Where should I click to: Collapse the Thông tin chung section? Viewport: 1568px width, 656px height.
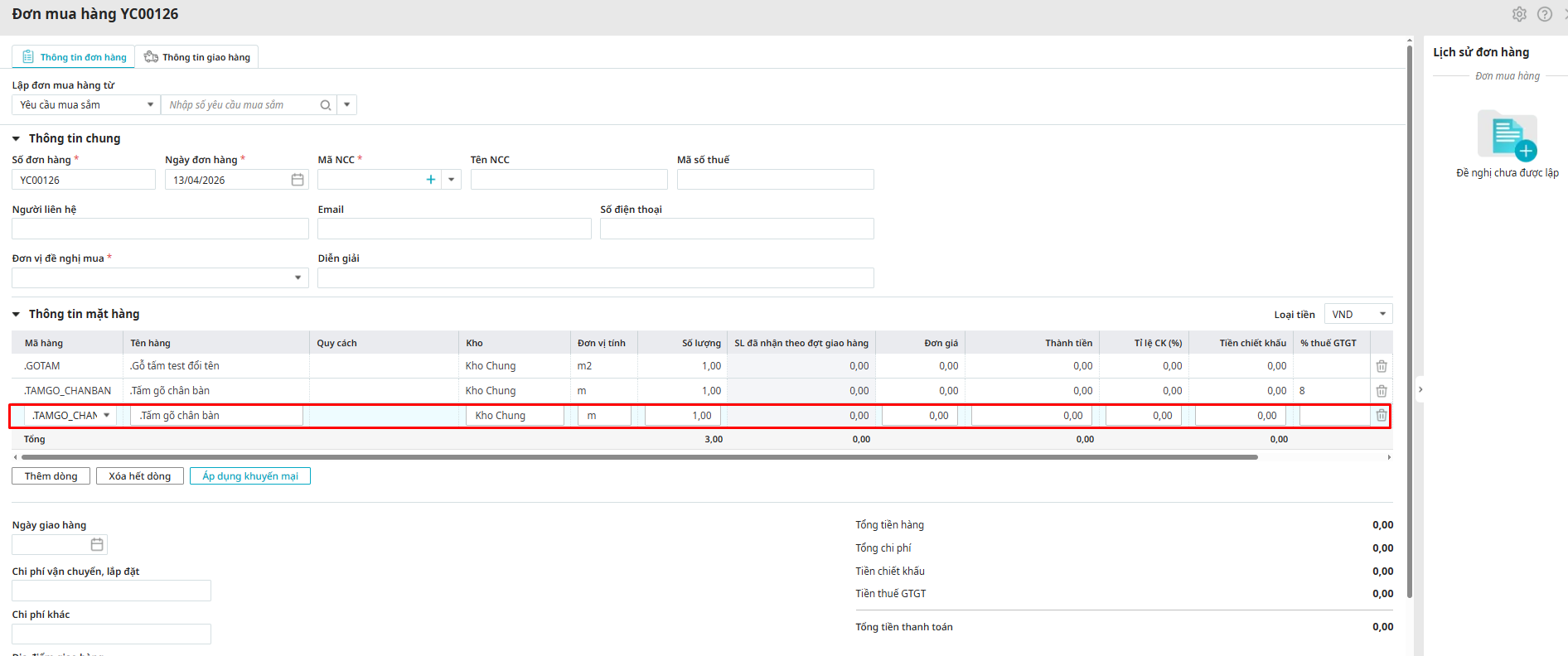[17, 139]
